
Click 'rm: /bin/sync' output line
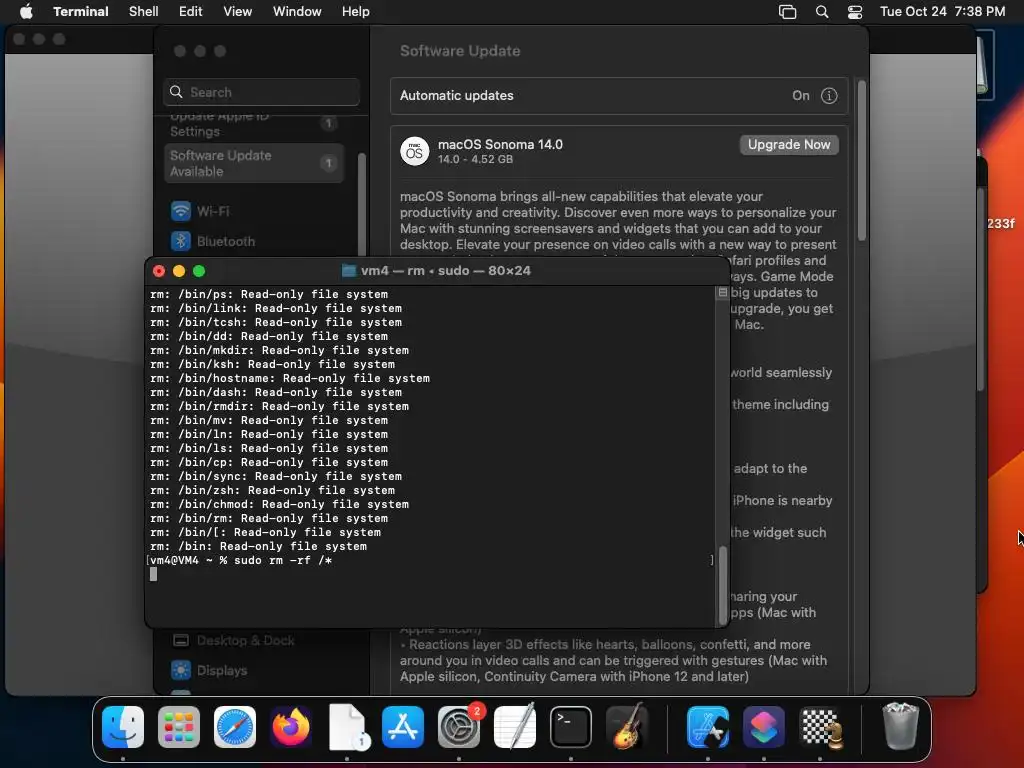click(x=276, y=476)
